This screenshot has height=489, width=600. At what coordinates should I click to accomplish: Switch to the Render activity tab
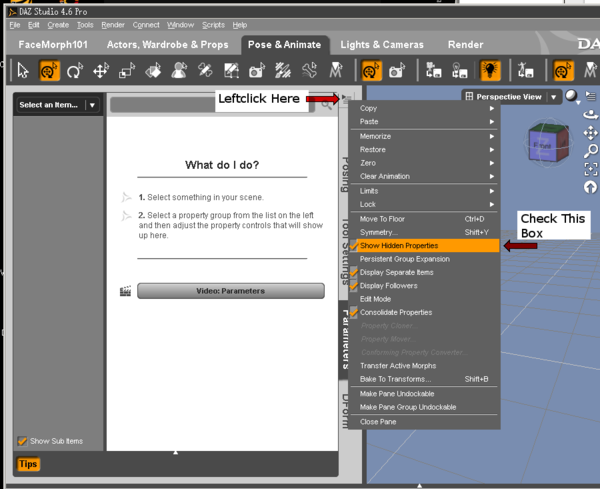tap(465, 45)
